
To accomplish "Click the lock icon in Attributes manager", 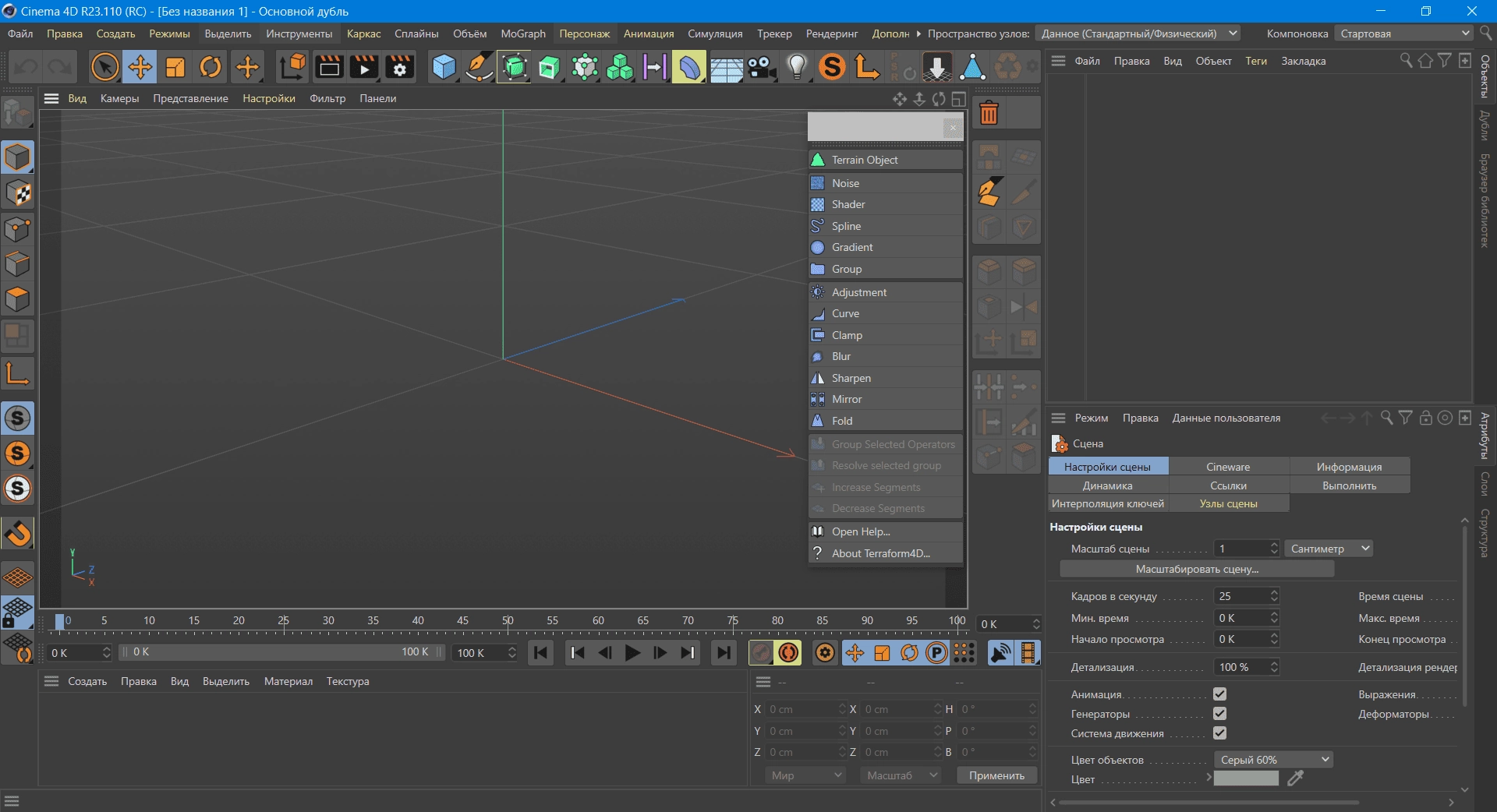I will point(1425,418).
